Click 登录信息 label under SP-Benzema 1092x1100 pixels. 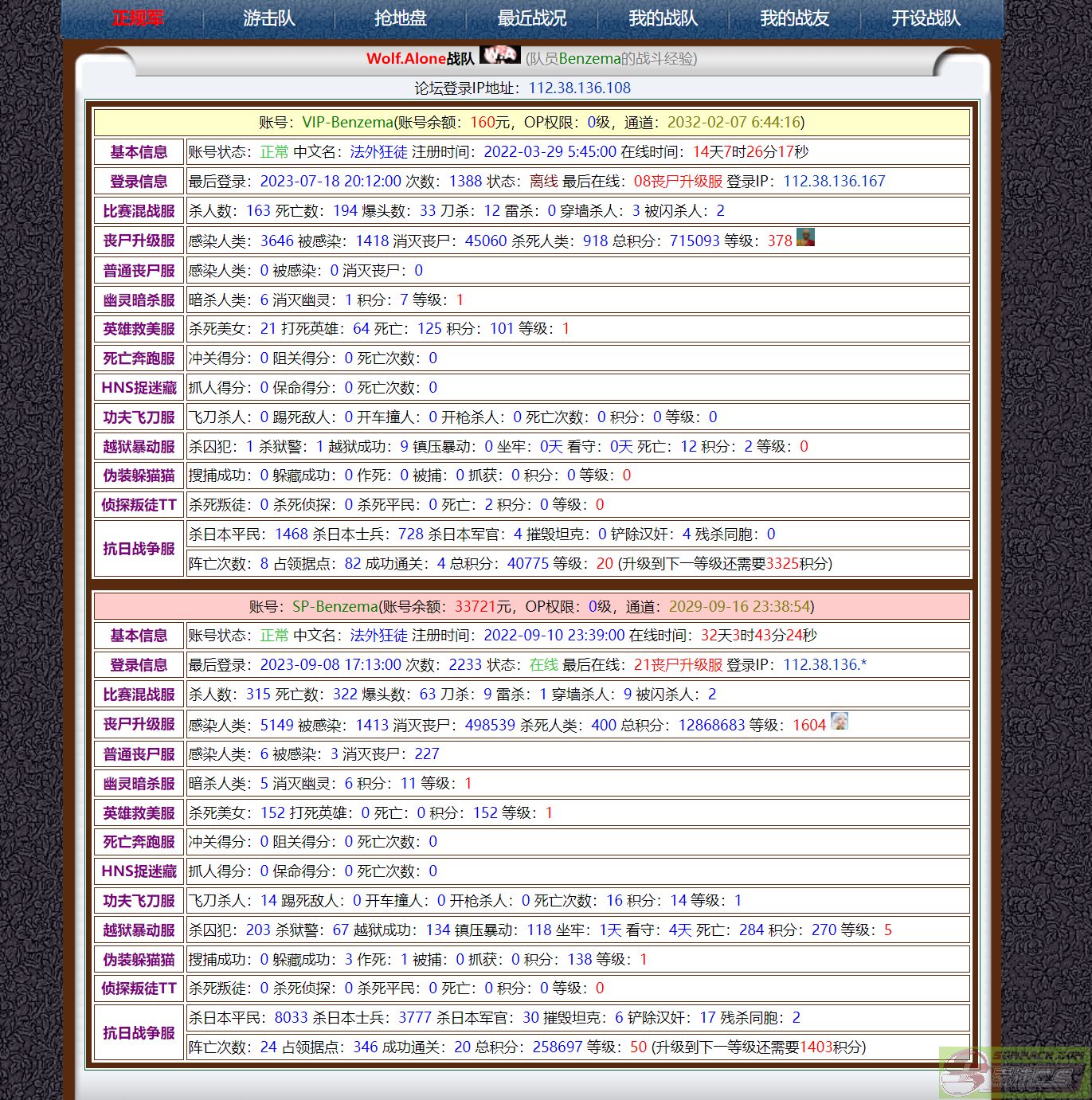(x=139, y=665)
